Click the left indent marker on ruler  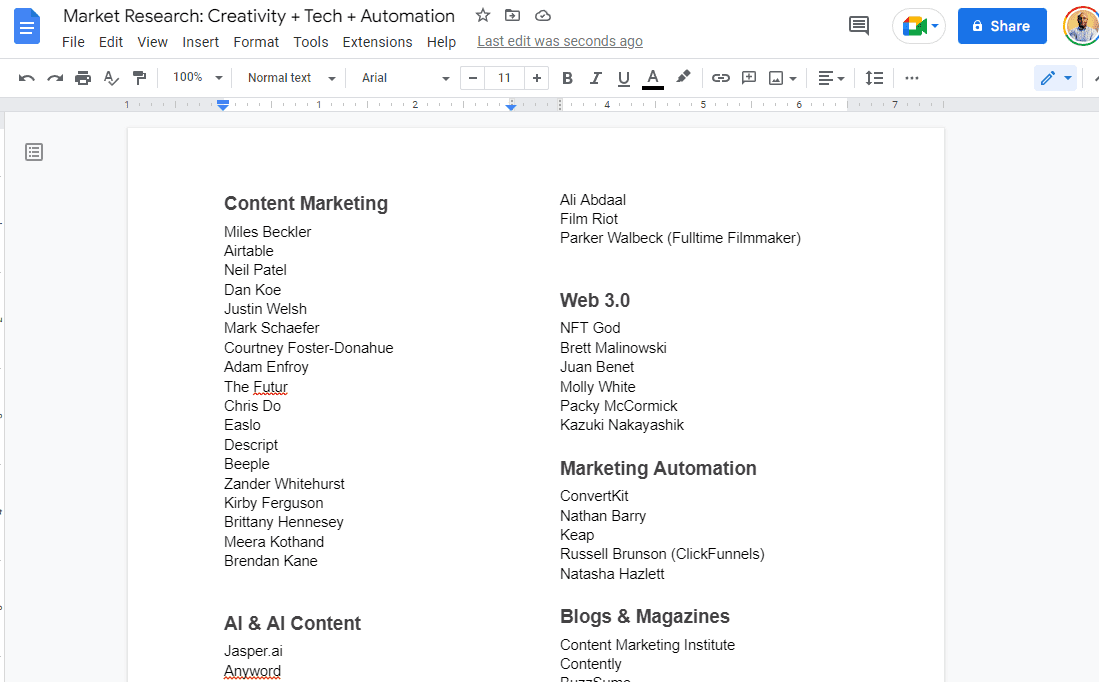[x=223, y=105]
